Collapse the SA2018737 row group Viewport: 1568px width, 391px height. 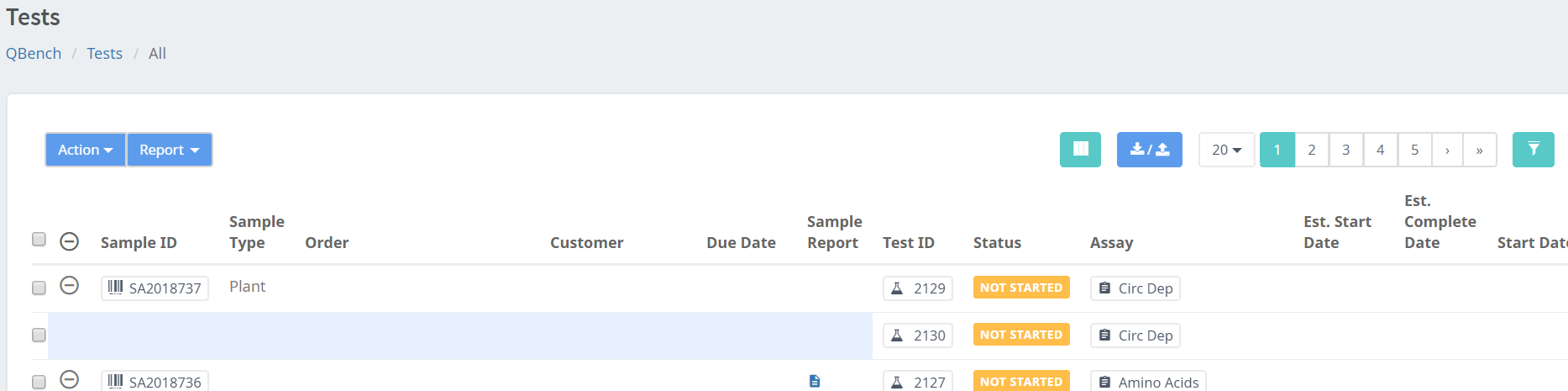pos(70,286)
